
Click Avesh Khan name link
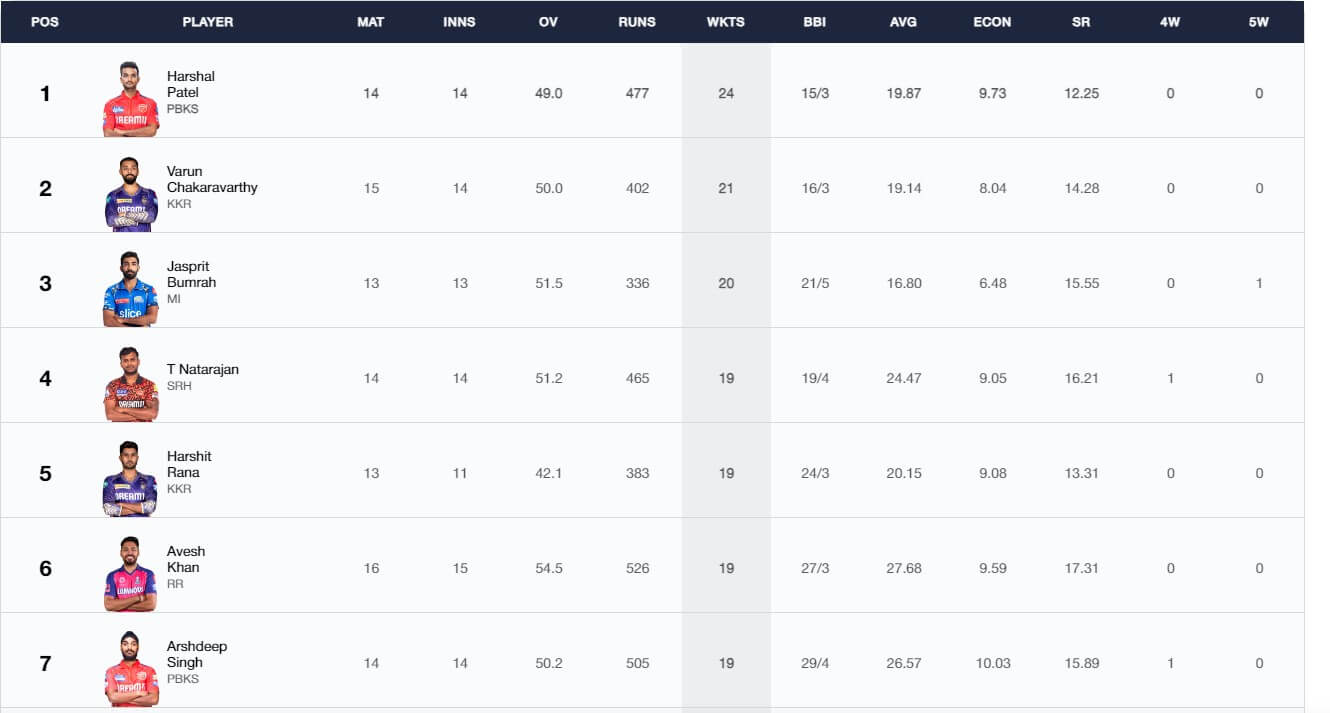click(x=186, y=559)
